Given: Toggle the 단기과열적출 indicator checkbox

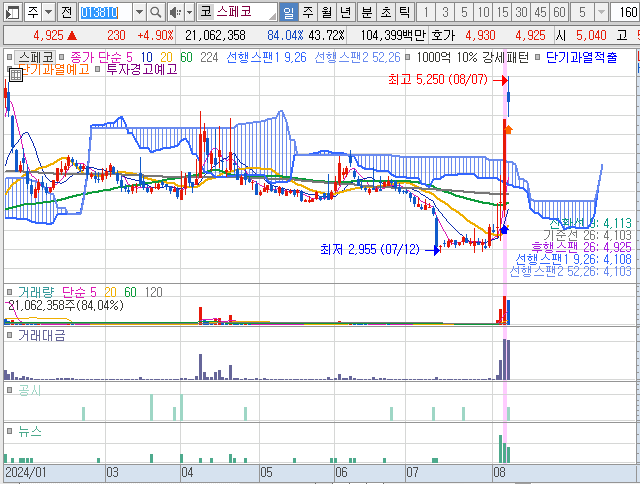Looking at the screenshot, I should point(538,57).
